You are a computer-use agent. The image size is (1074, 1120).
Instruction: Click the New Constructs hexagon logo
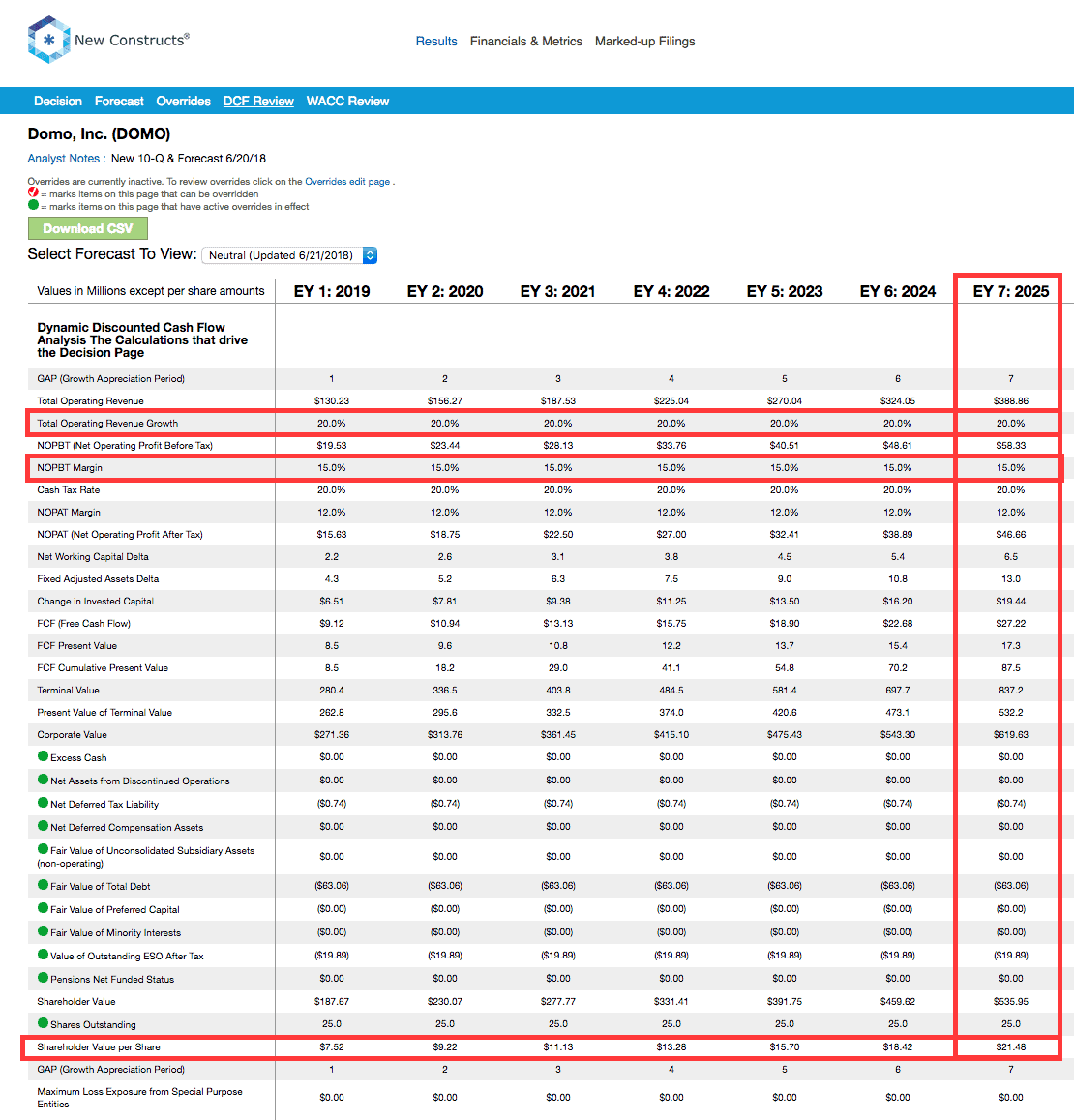(48, 40)
